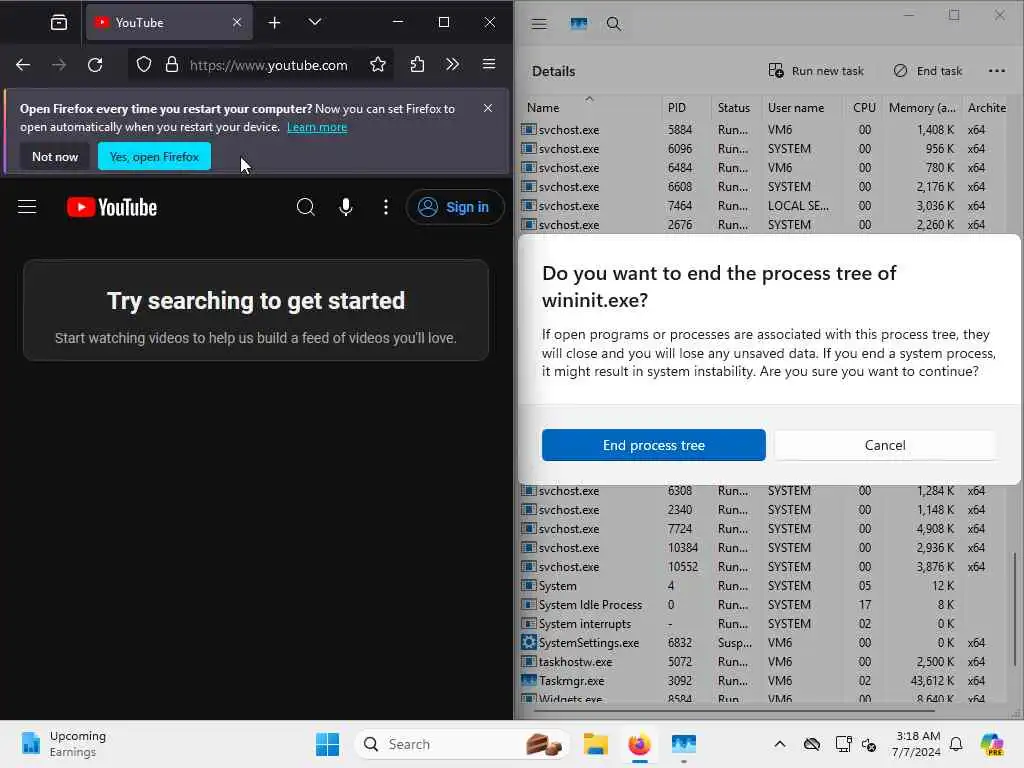This screenshot has width=1024, height=768.
Task: Show hidden system tray icons
Action: [780, 744]
